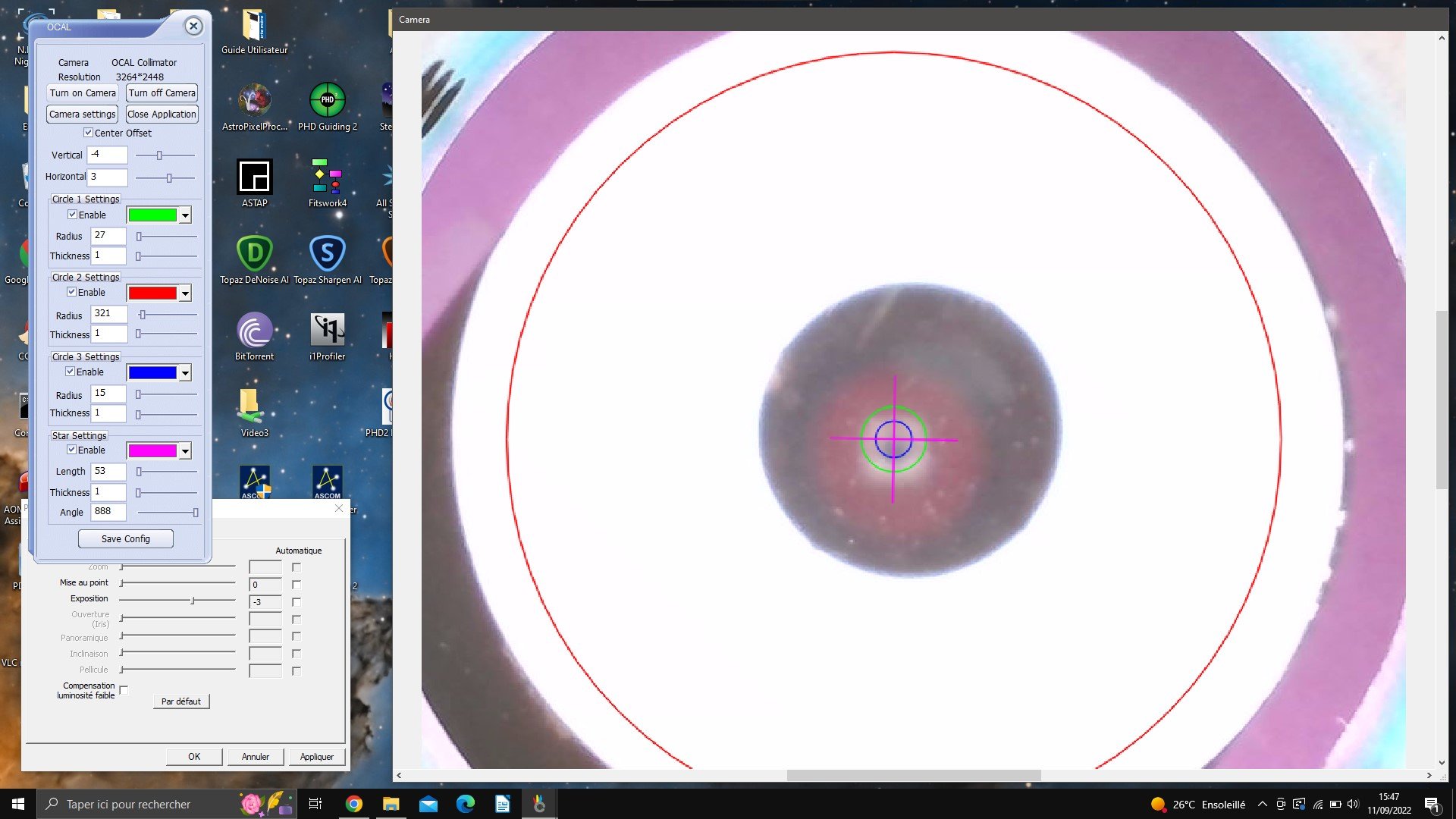
Task: Check Automatique for Mise au point
Action: (297, 585)
